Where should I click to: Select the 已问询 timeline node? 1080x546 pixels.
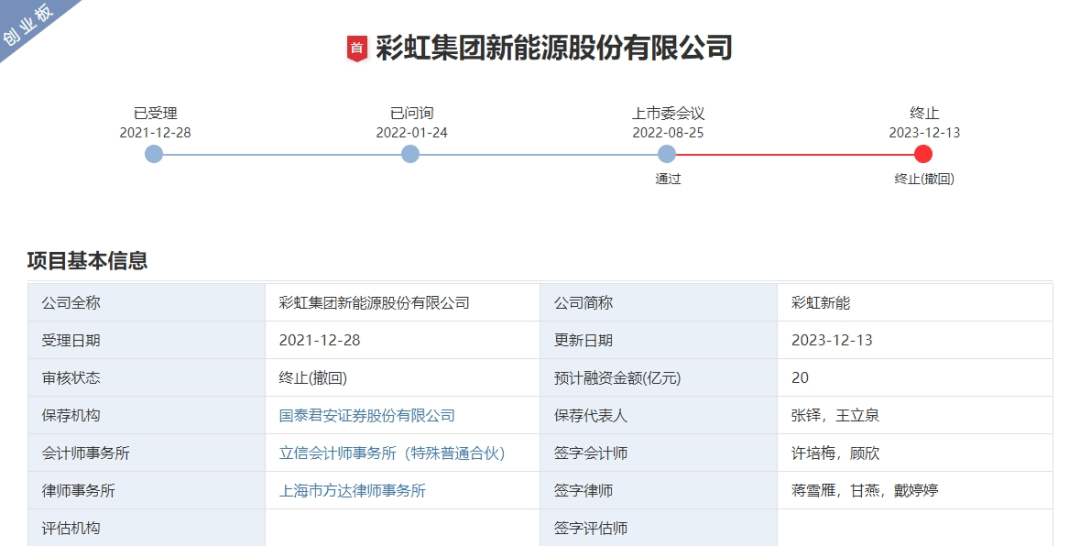point(411,154)
